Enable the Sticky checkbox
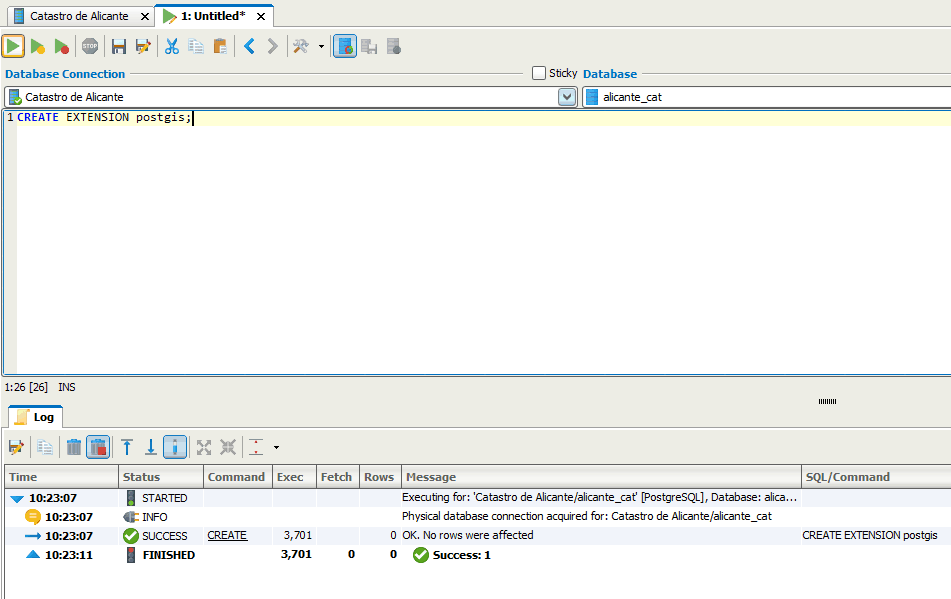951x599 pixels. (539, 73)
